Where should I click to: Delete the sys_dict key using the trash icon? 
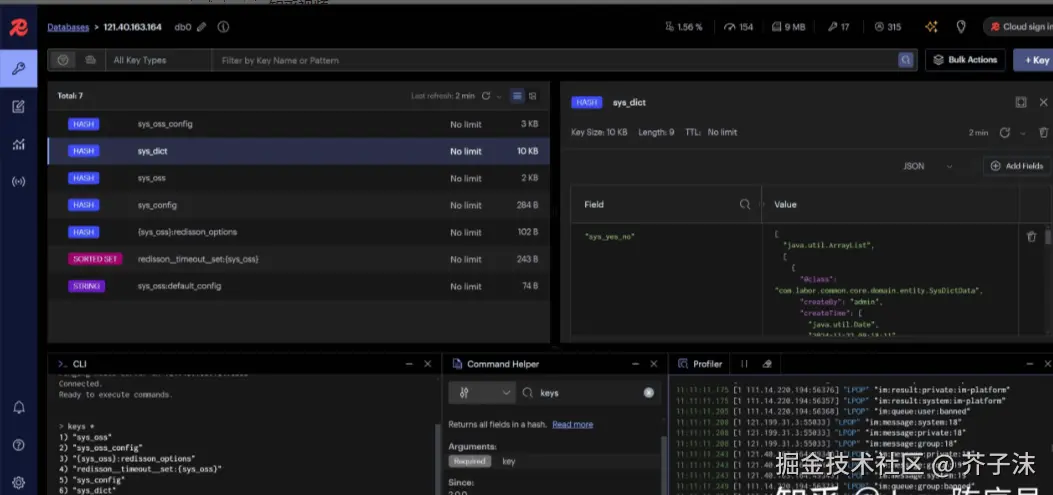[1044, 132]
